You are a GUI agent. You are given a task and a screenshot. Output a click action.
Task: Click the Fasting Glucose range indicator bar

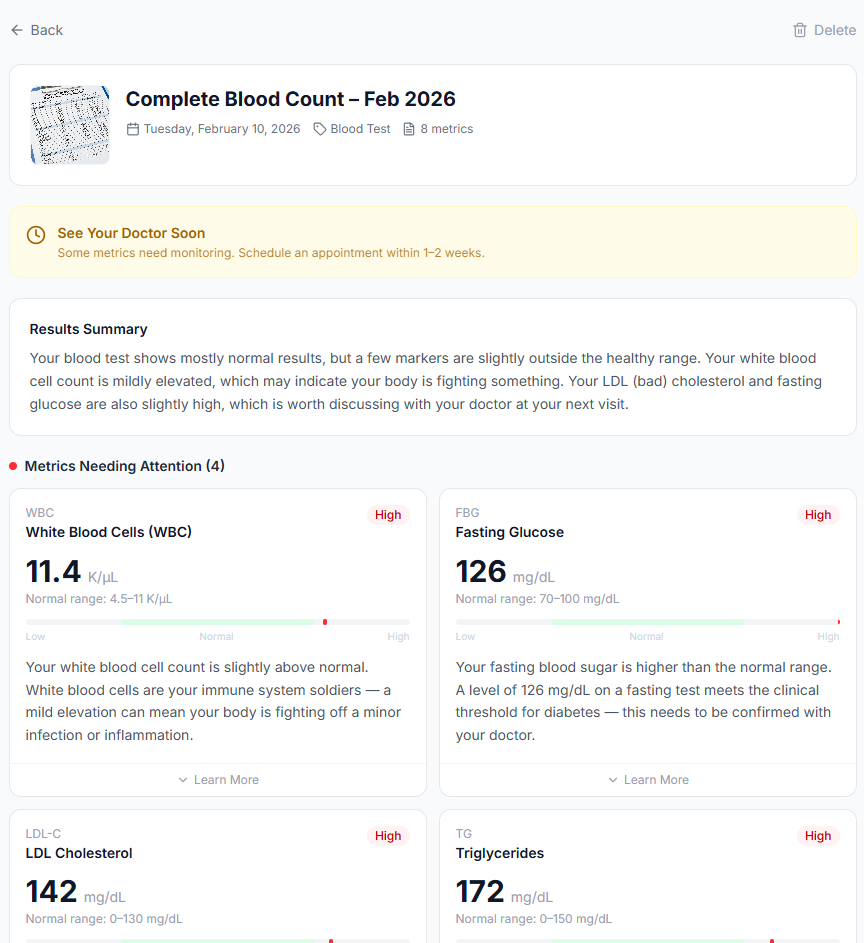tap(648, 622)
